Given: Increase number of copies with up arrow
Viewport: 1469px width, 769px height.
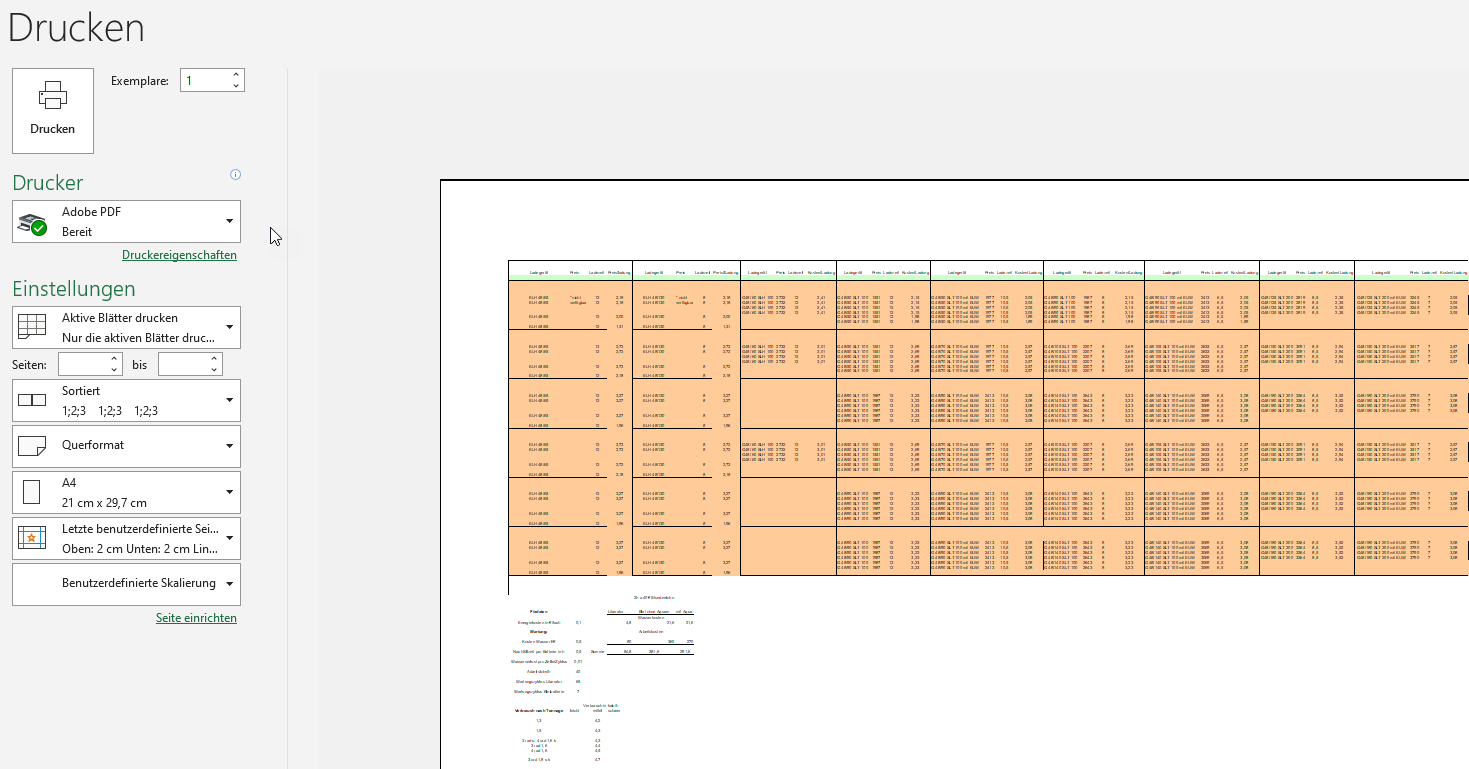Looking at the screenshot, I should tap(236, 75).
